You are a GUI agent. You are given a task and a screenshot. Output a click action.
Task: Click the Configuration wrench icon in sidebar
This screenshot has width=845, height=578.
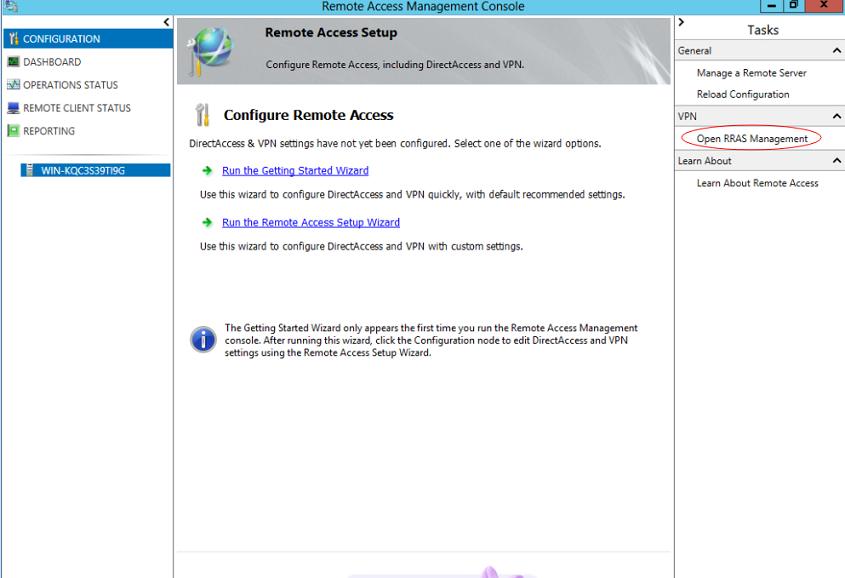[x=13, y=40]
